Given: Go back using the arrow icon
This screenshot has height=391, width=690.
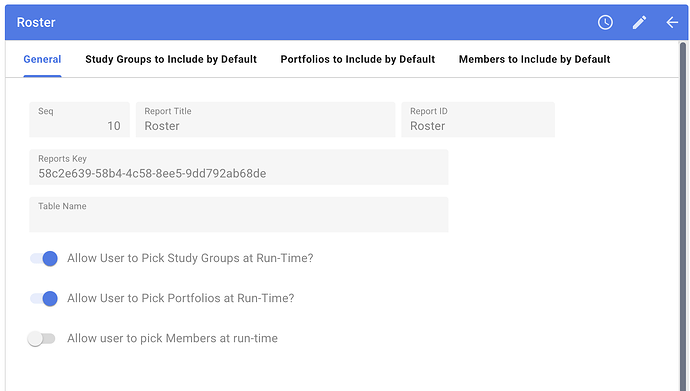Looking at the screenshot, I should [672, 22].
